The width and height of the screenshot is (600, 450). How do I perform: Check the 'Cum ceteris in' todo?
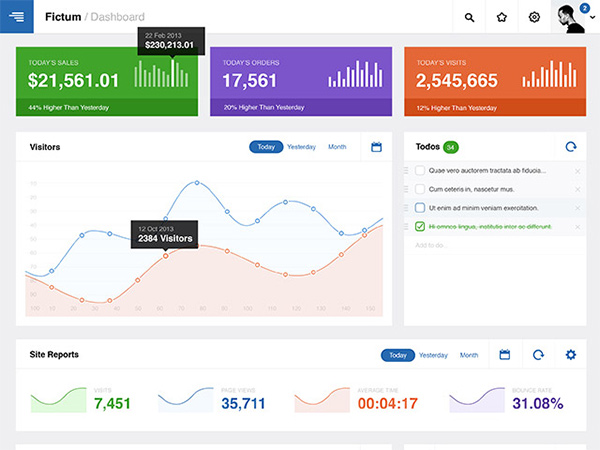point(420,189)
